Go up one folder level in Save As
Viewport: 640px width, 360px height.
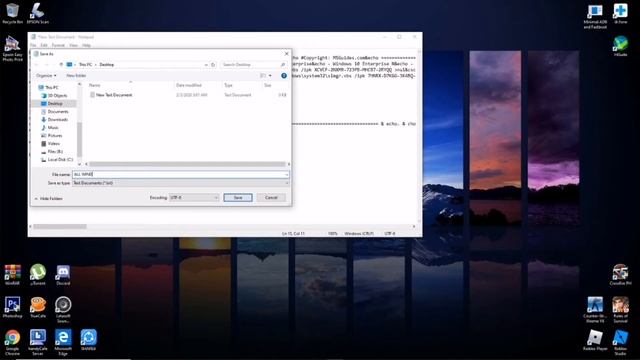tap(61, 64)
